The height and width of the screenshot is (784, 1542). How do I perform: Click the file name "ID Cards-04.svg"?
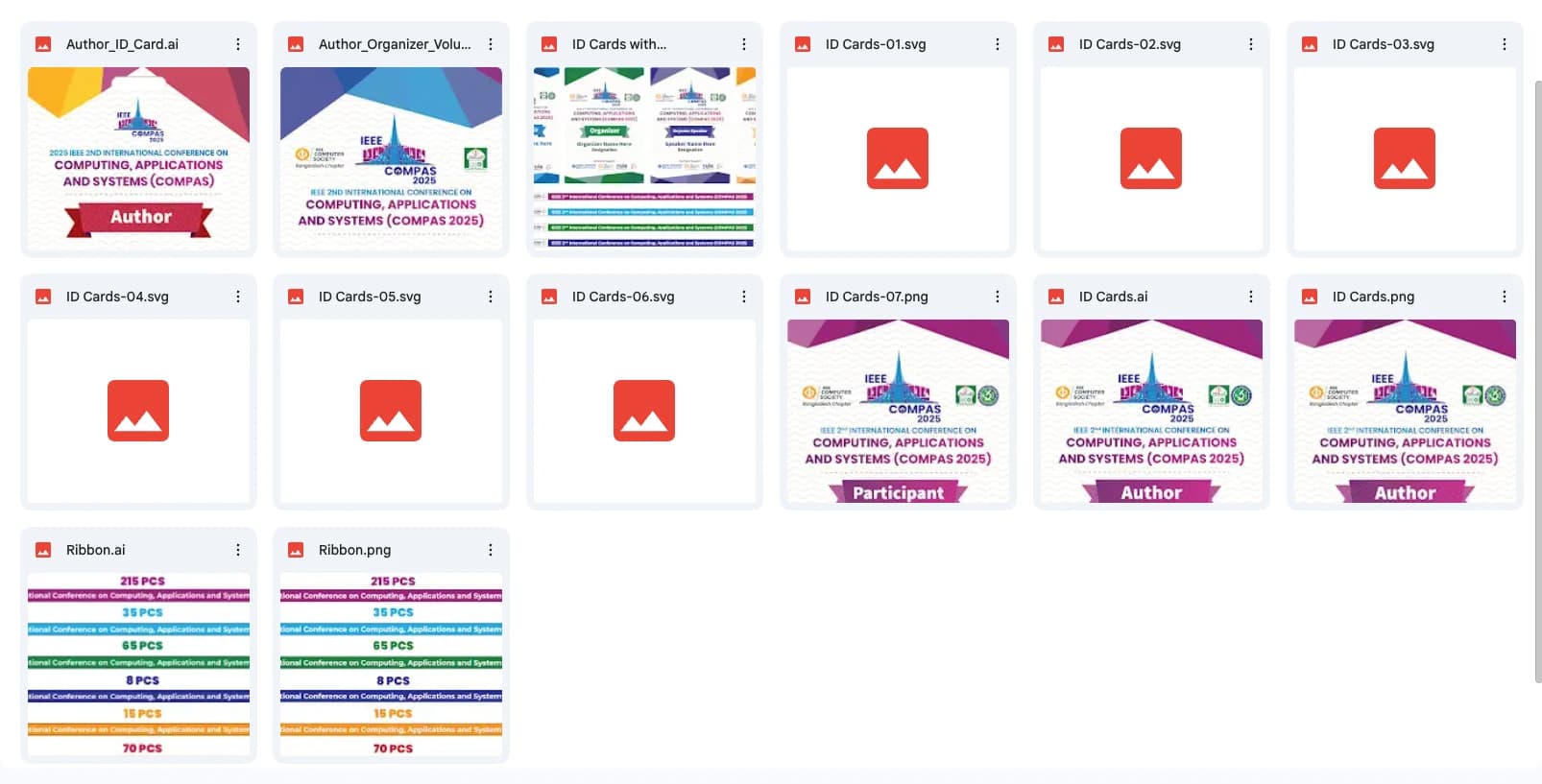[117, 297]
